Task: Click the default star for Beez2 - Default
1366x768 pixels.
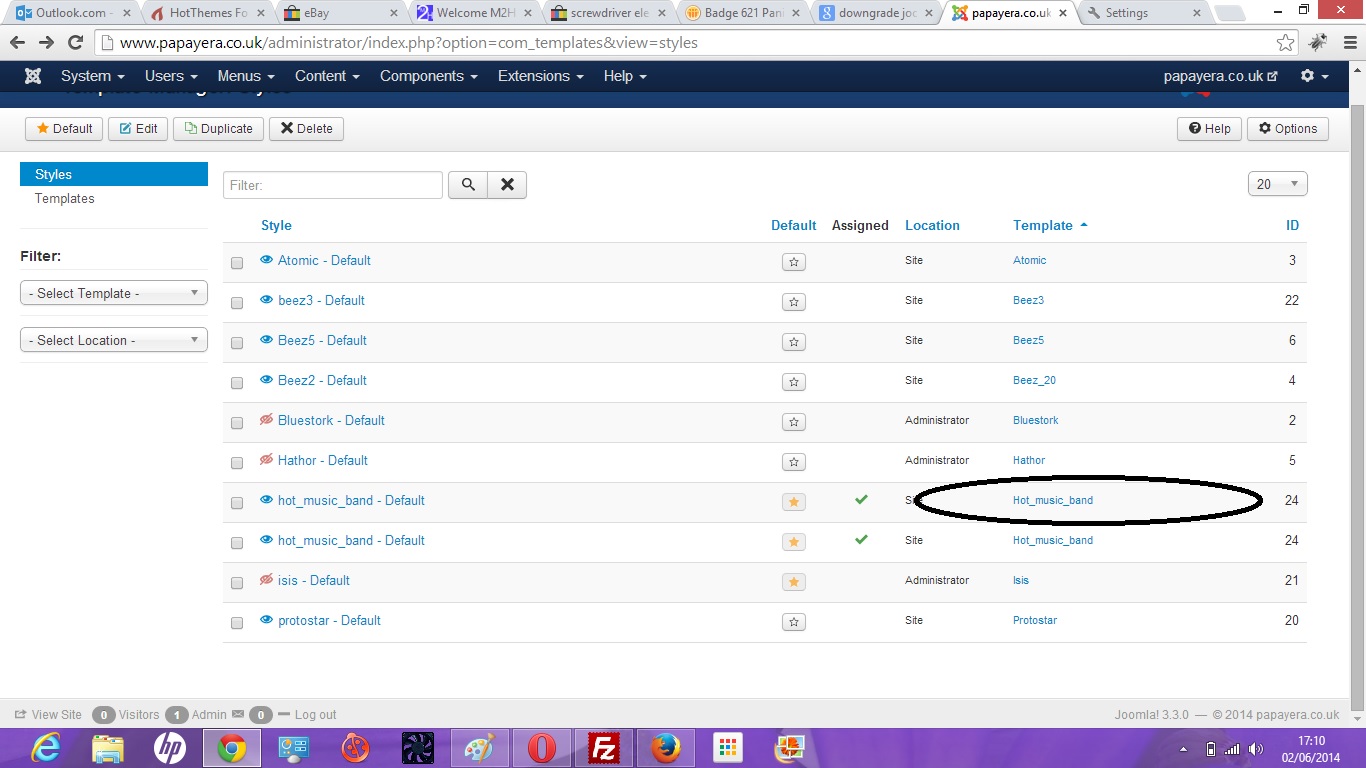Action: [x=794, y=382]
